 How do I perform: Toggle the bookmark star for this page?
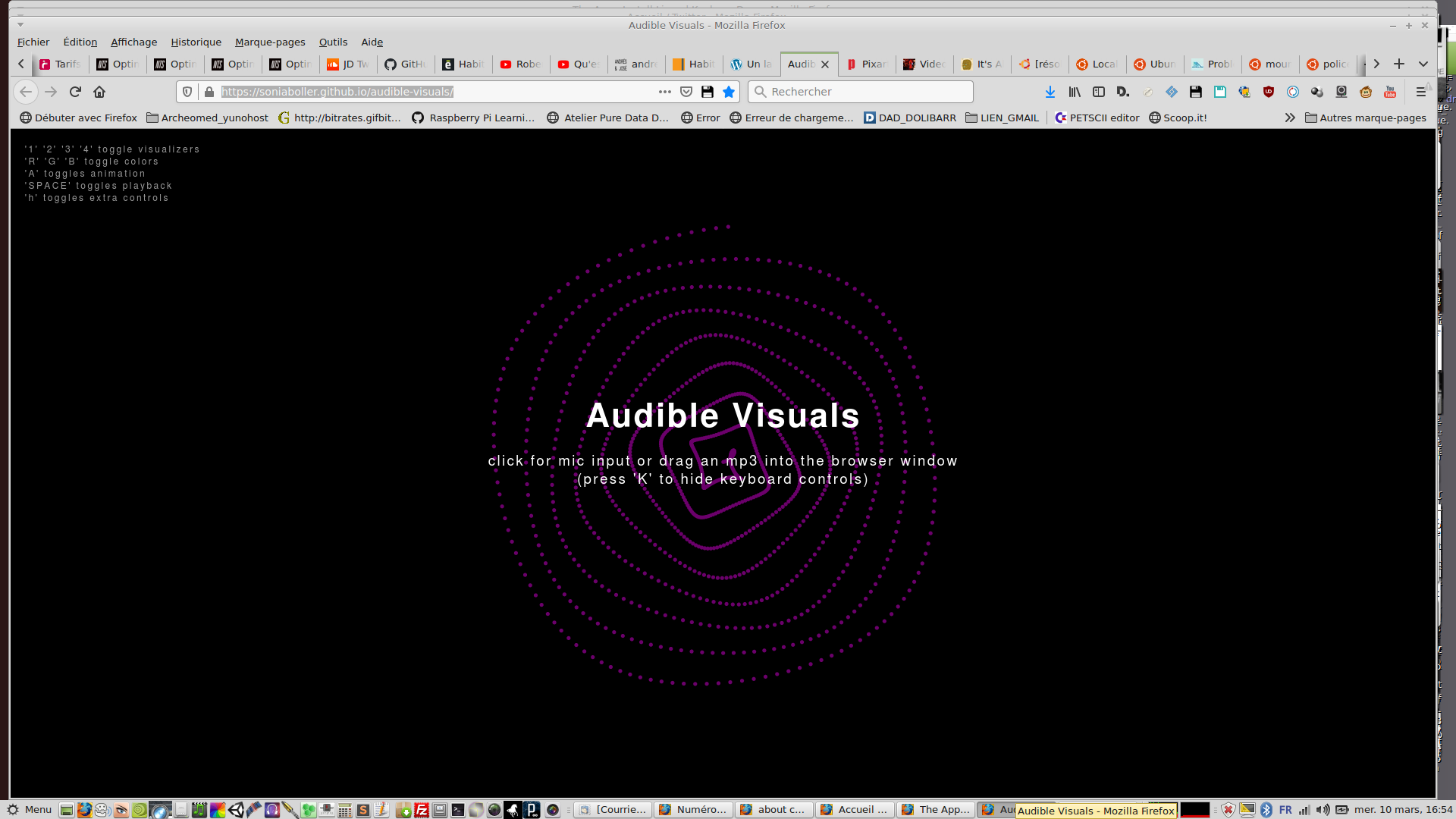pyautogui.click(x=729, y=92)
